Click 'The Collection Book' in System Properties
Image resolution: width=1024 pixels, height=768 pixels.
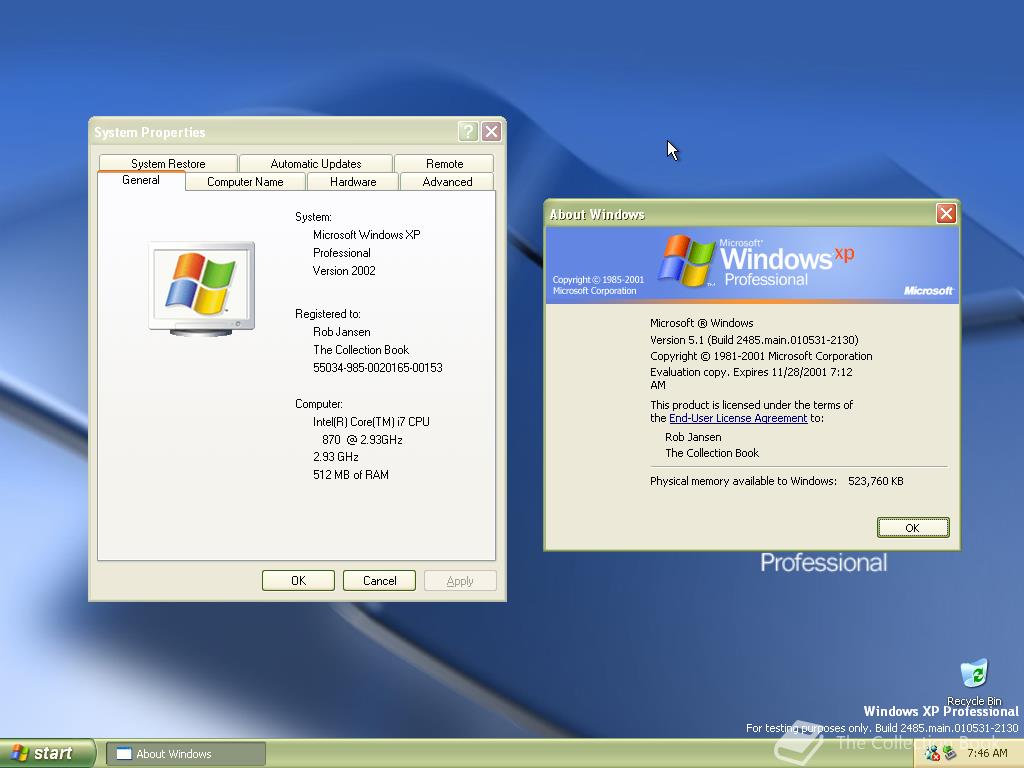[361, 350]
